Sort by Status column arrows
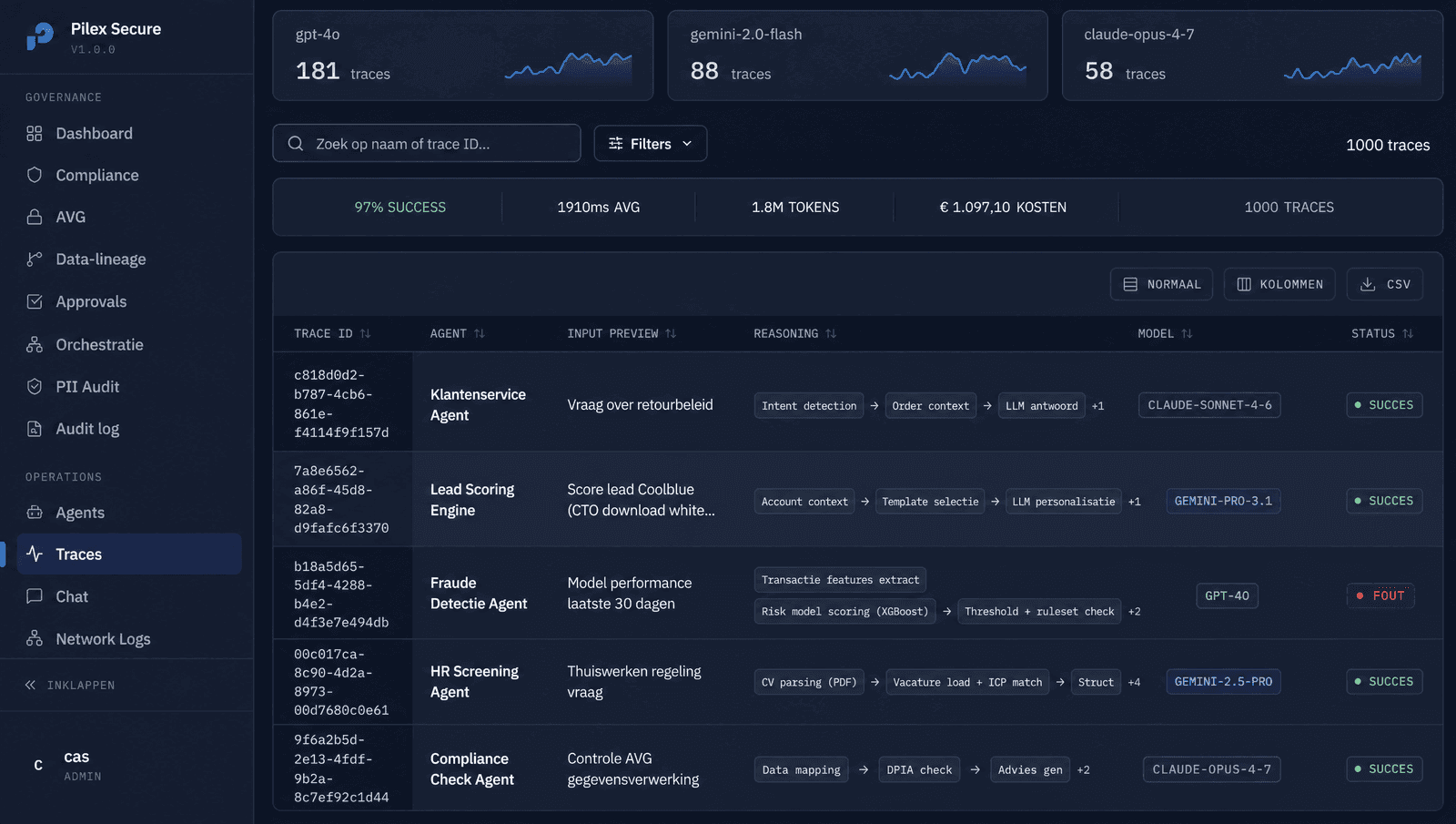 (1408, 333)
